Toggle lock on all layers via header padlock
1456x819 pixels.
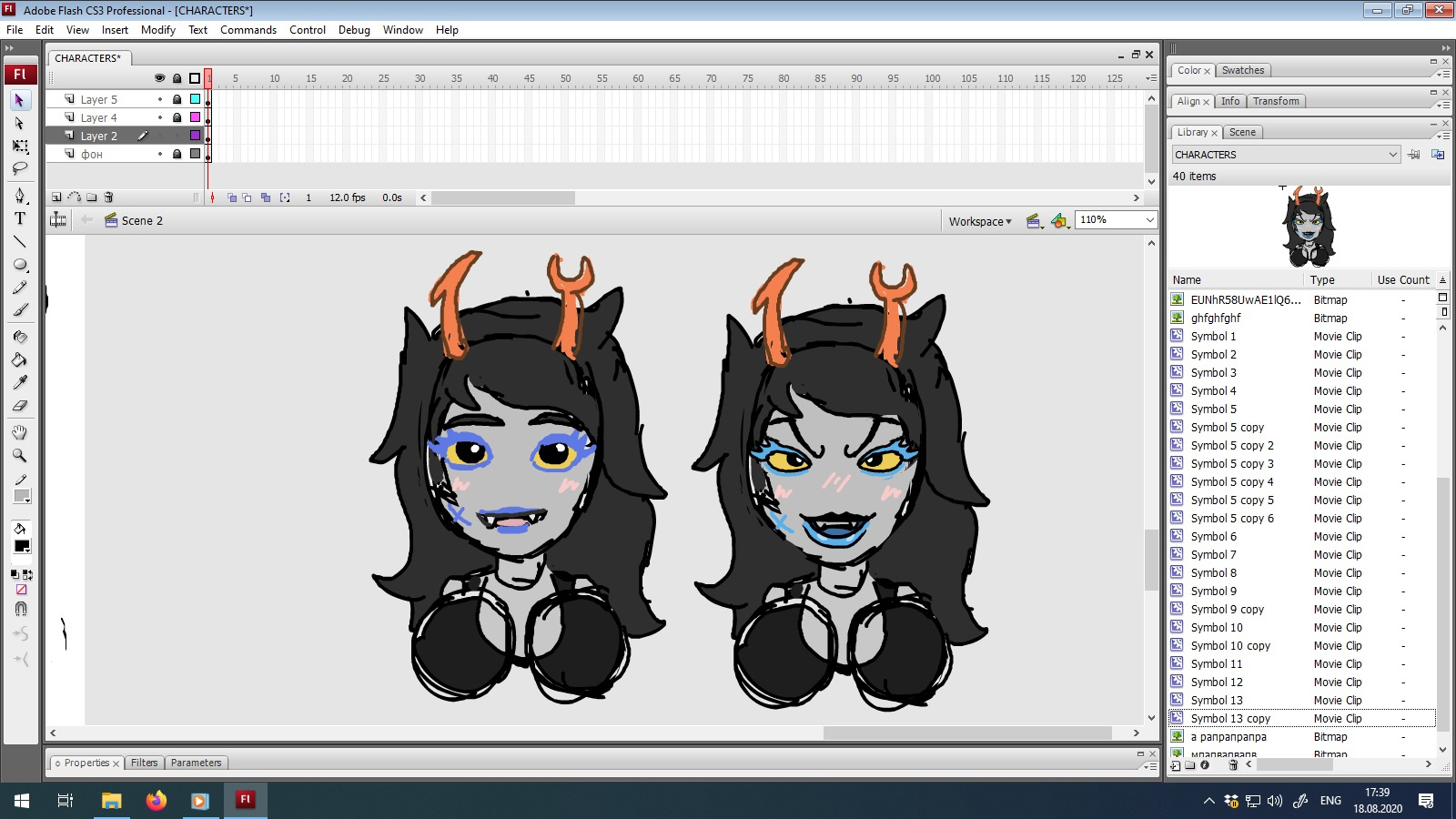tap(177, 78)
